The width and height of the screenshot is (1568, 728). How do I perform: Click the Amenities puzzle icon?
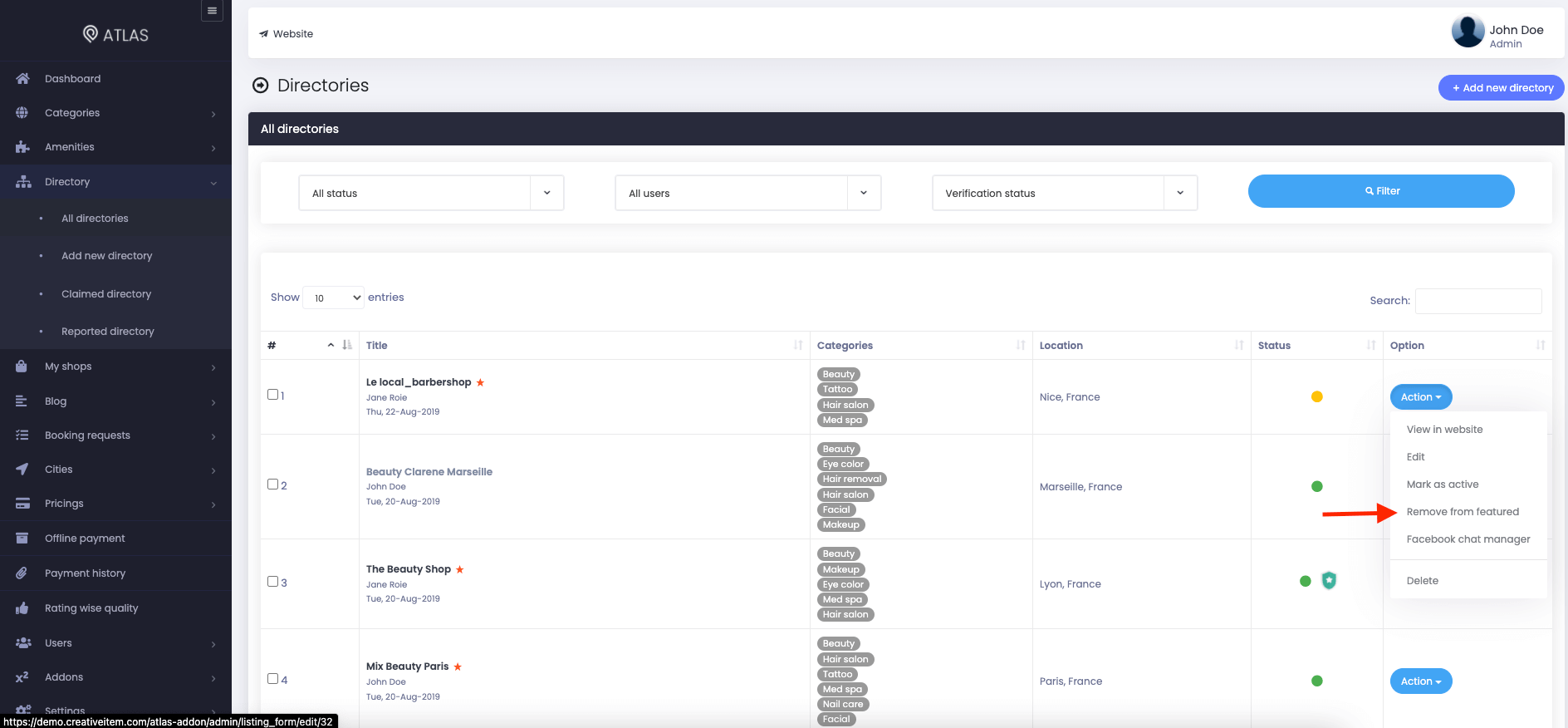coord(22,147)
